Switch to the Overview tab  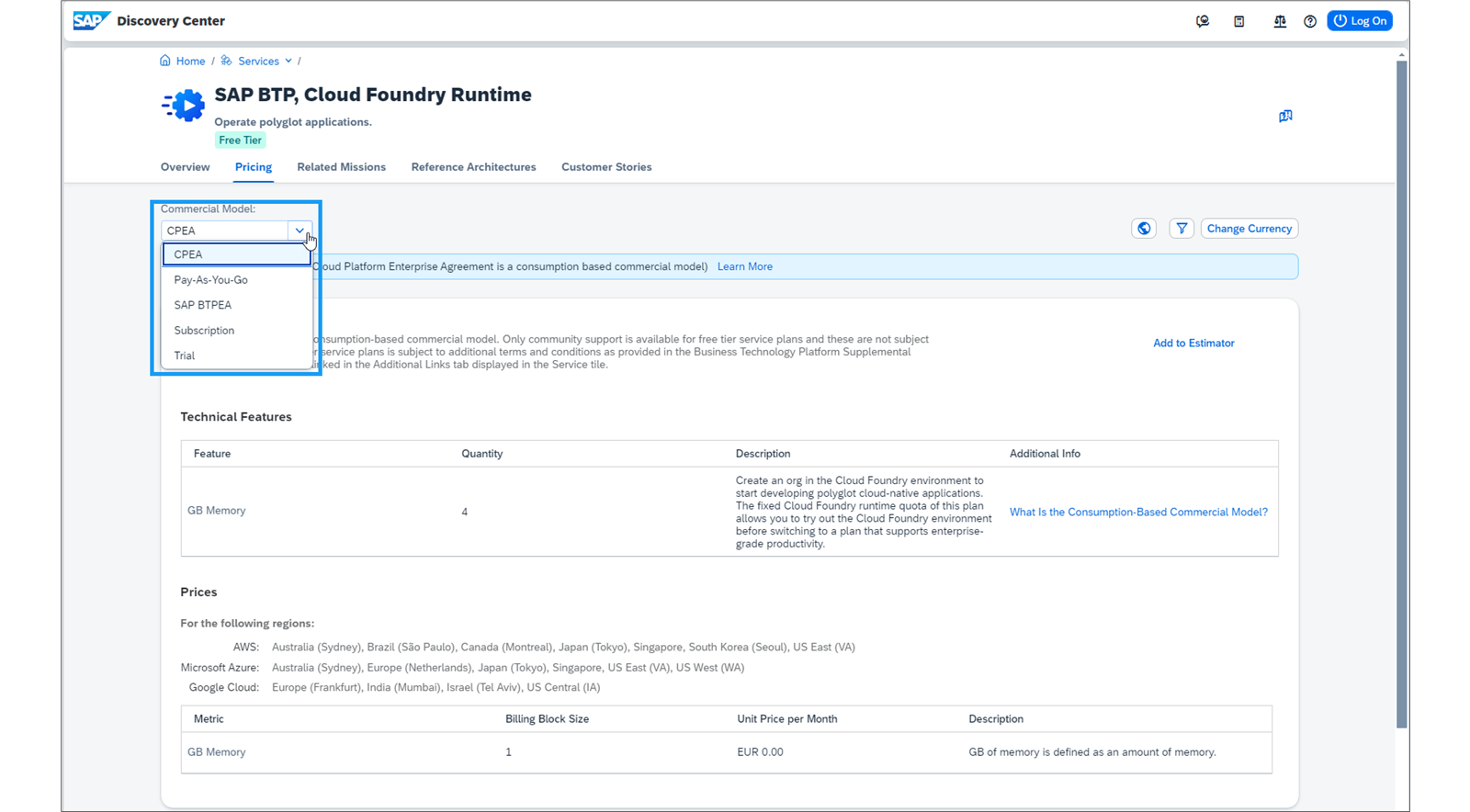pos(185,167)
